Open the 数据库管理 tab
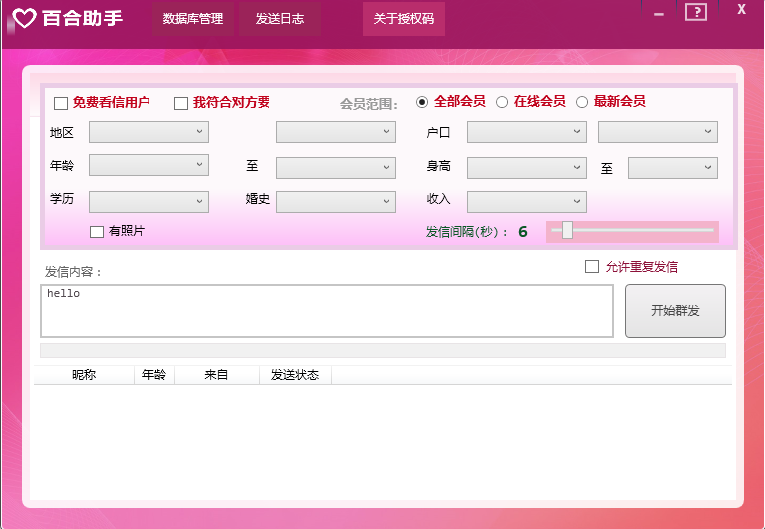The height and width of the screenshot is (529, 765). 193,19
